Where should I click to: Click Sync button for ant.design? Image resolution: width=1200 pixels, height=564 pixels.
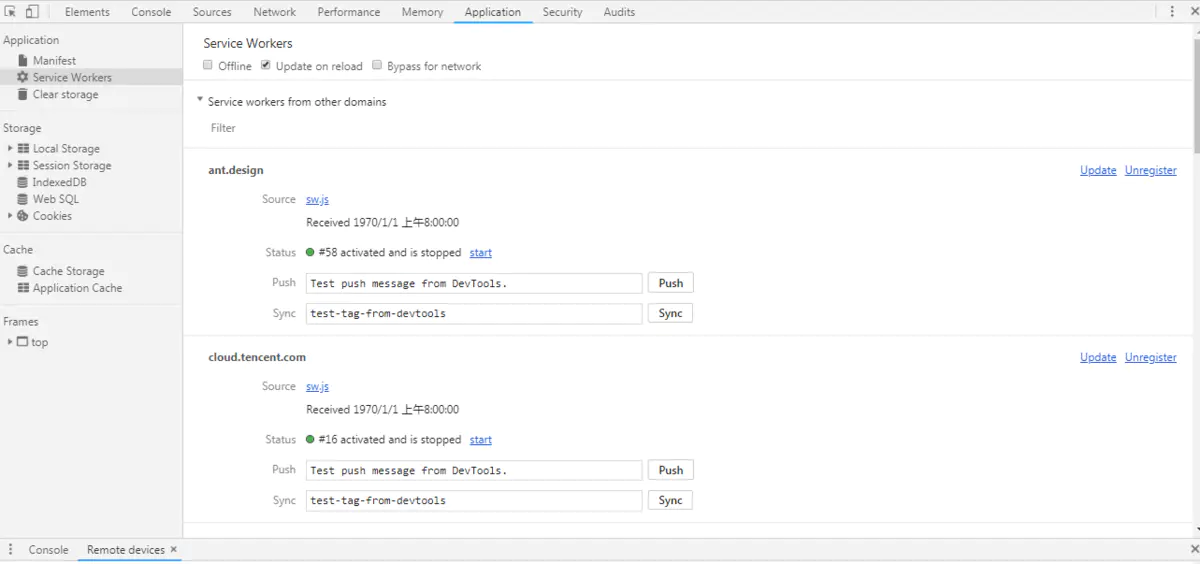coord(671,313)
